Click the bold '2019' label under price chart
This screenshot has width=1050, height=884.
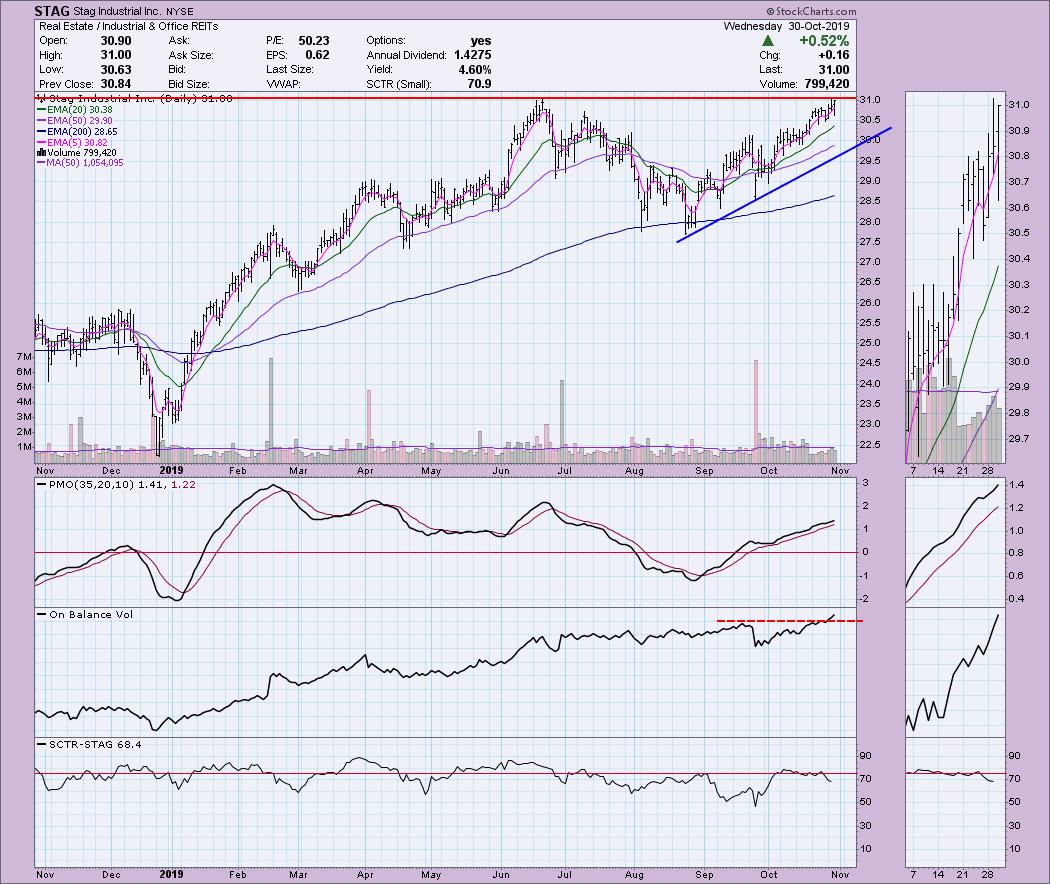pos(171,471)
